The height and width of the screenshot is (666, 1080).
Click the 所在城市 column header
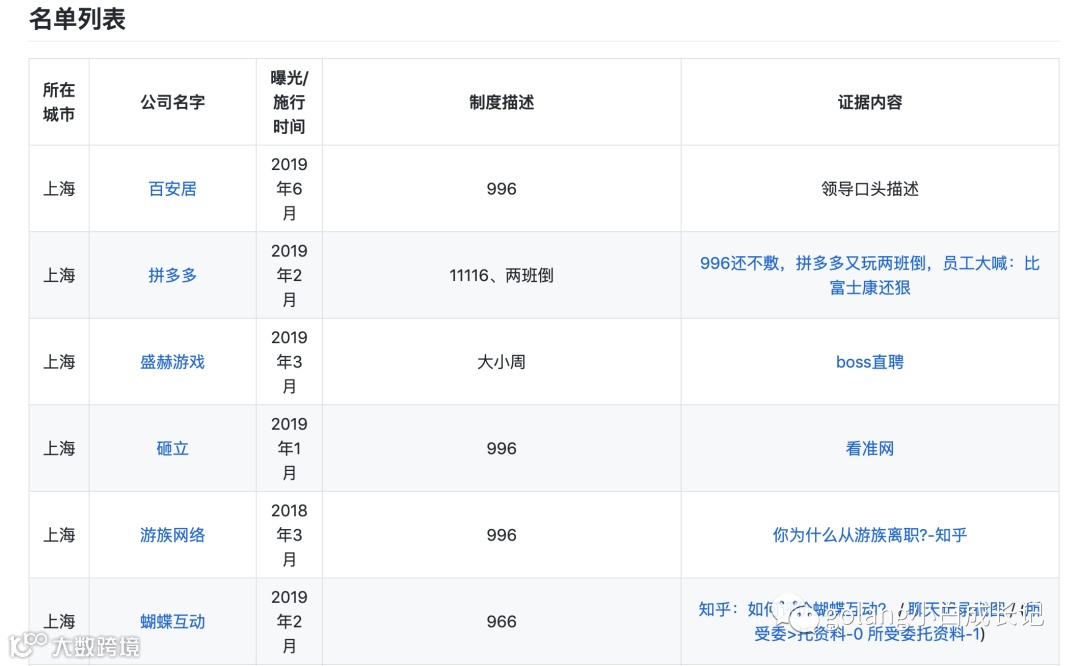click(x=59, y=102)
